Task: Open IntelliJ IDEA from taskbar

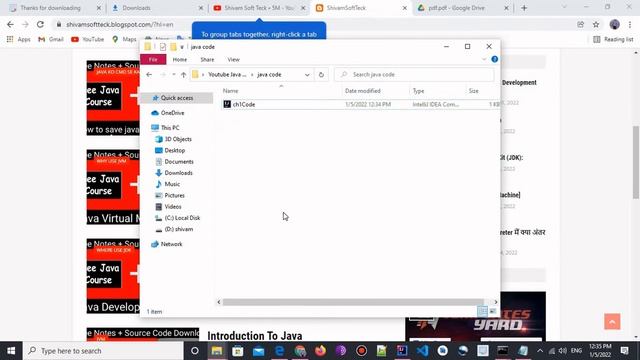Action: [x=402, y=351]
